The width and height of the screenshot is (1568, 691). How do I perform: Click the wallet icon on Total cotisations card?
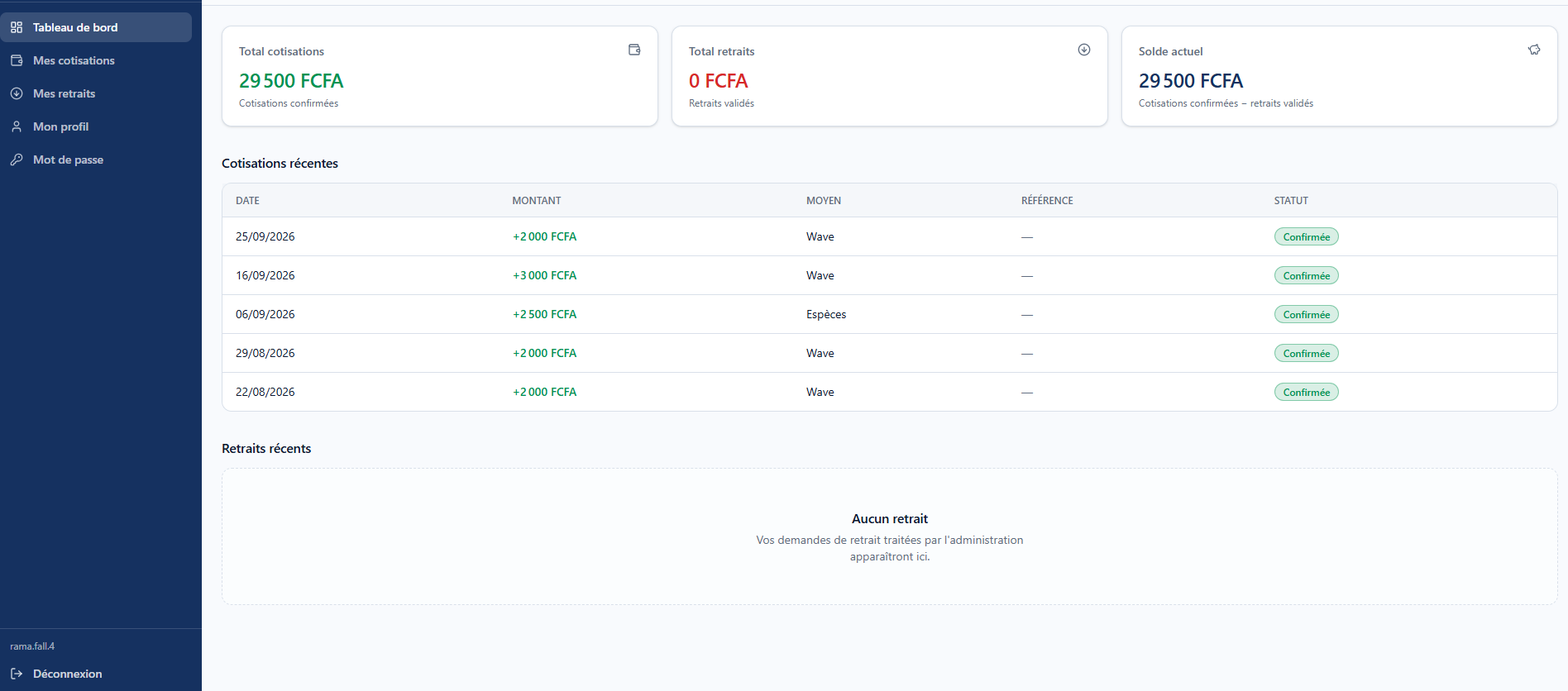(x=634, y=50)
